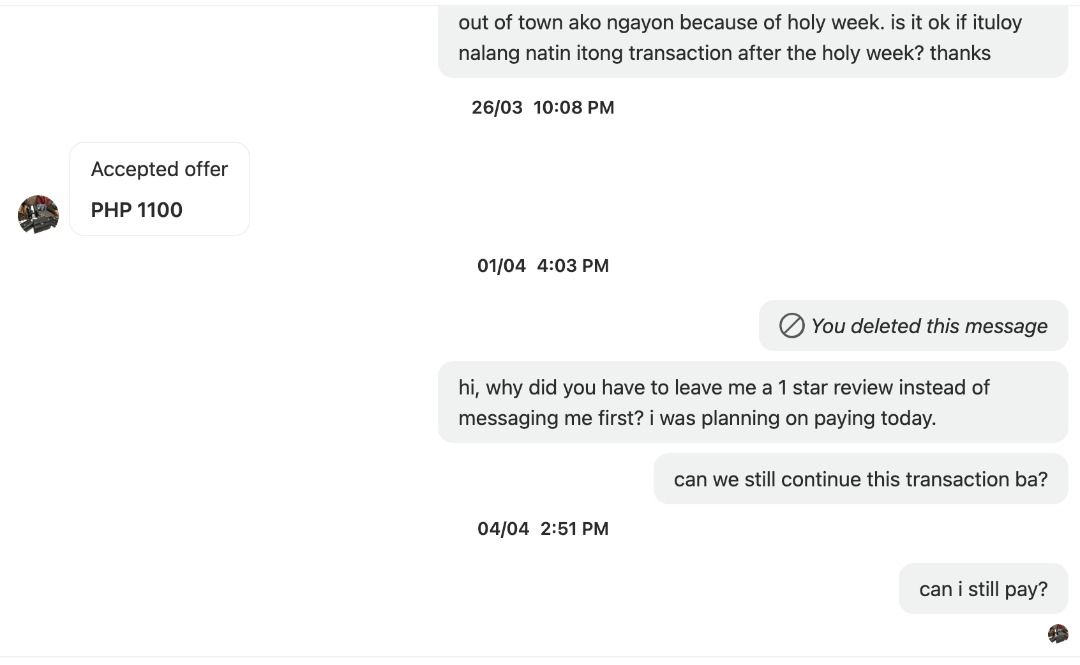Click the 'Accepted offer' label text

159,169
